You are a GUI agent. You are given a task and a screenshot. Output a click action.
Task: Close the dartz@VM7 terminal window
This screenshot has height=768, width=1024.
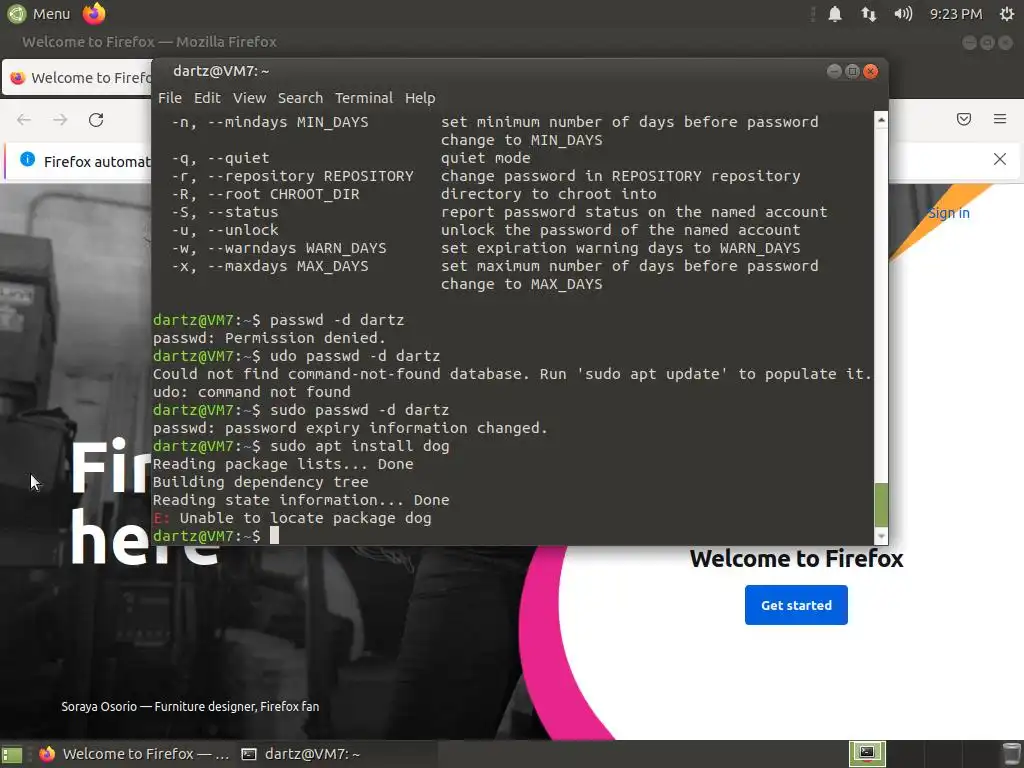click(x=871, y=71)
